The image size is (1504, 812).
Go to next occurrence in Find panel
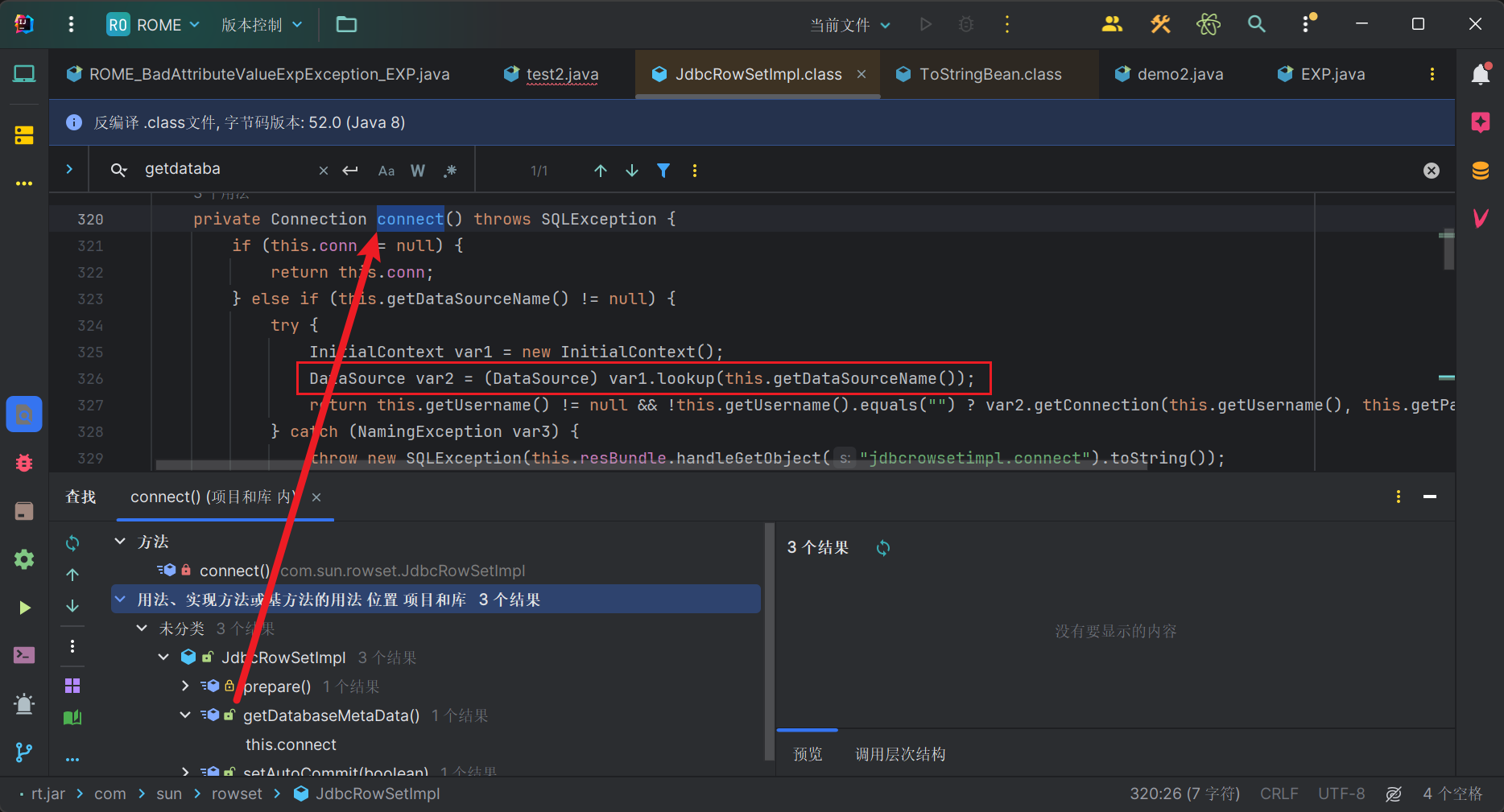pos(72,606)
